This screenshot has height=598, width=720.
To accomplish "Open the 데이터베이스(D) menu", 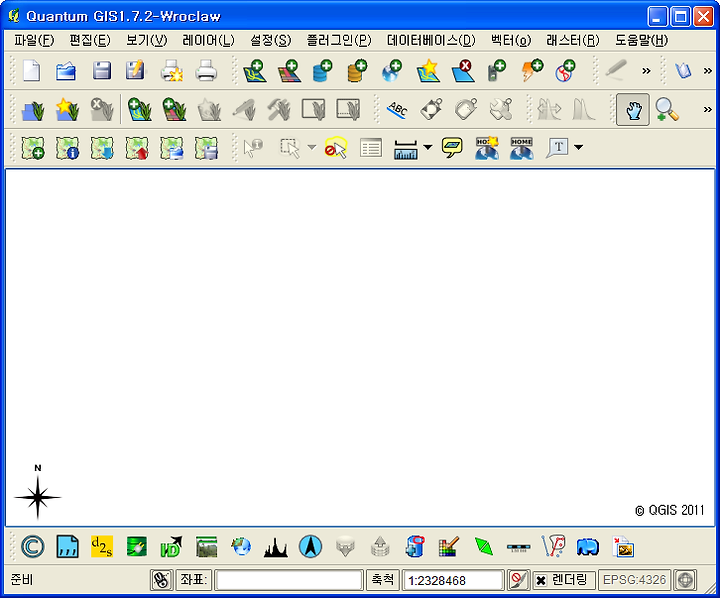I will point(431,40).
